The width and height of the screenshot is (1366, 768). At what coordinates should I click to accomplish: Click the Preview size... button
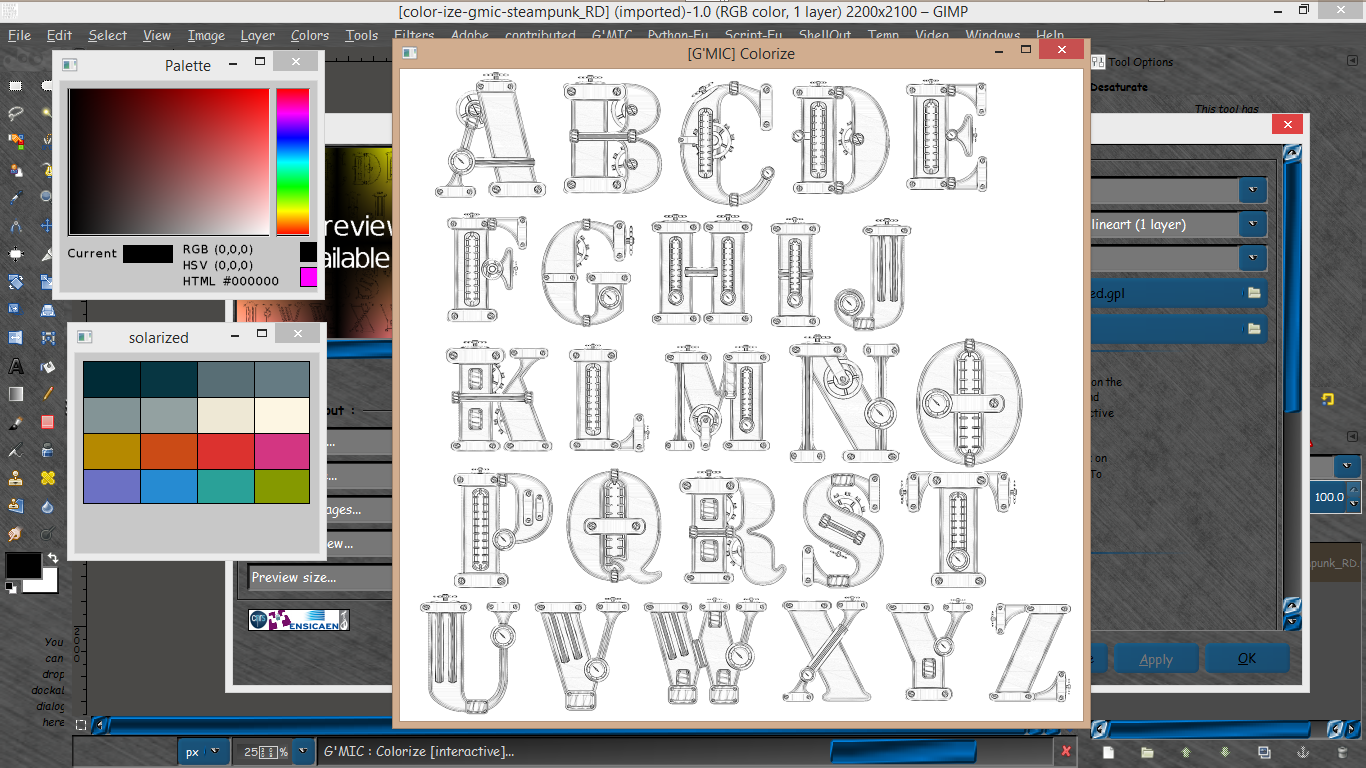click(320, 577)
